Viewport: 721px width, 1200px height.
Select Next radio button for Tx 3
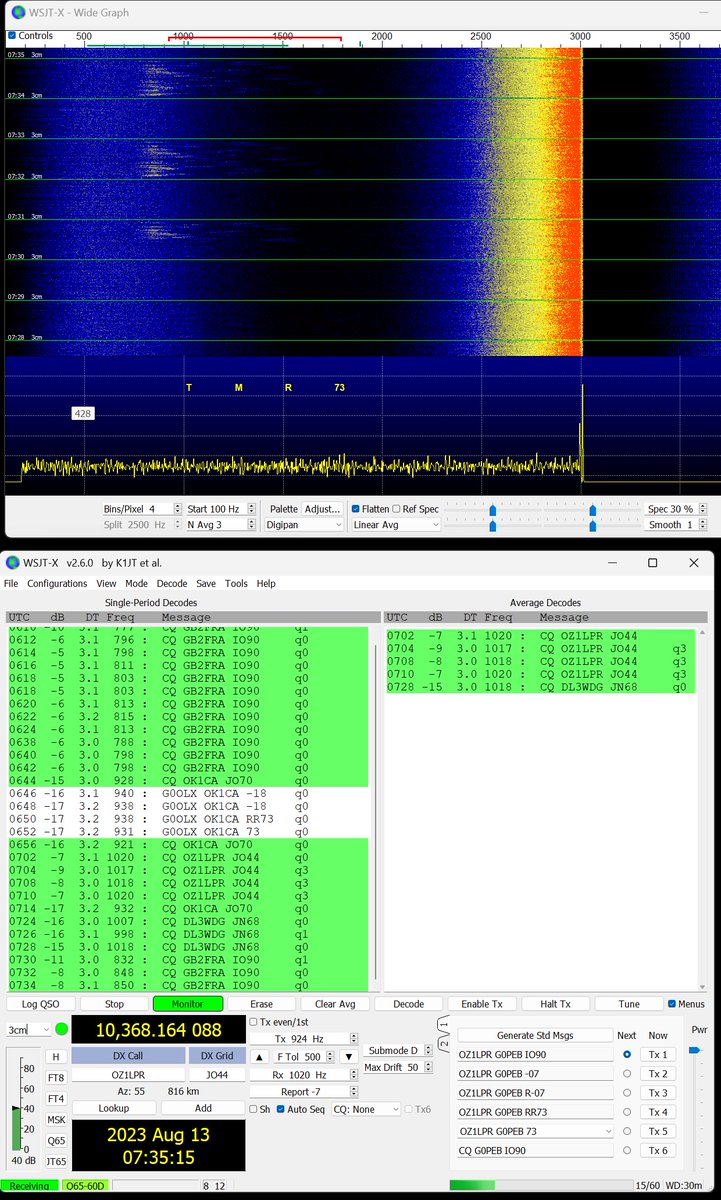click(x=627, y=1093)
